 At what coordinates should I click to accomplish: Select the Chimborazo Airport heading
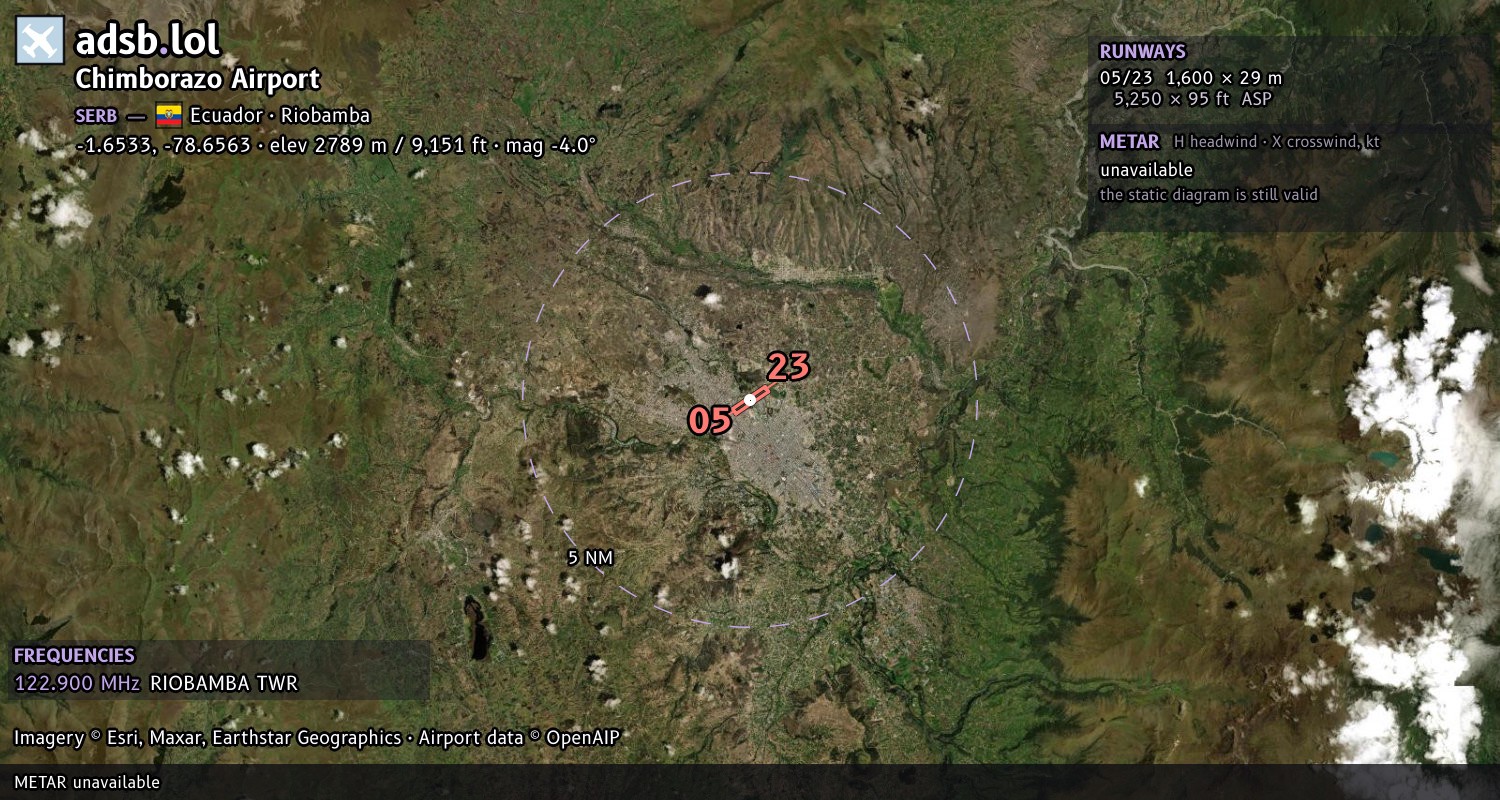point(198,79)
